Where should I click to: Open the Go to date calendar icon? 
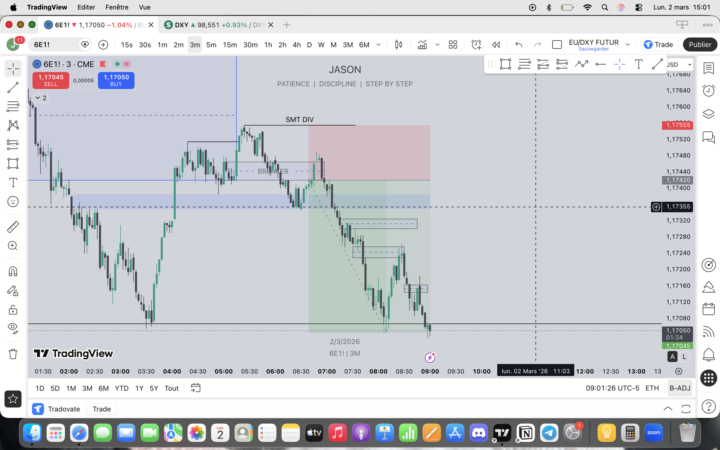pyautogui.click(x=196, y=388)
